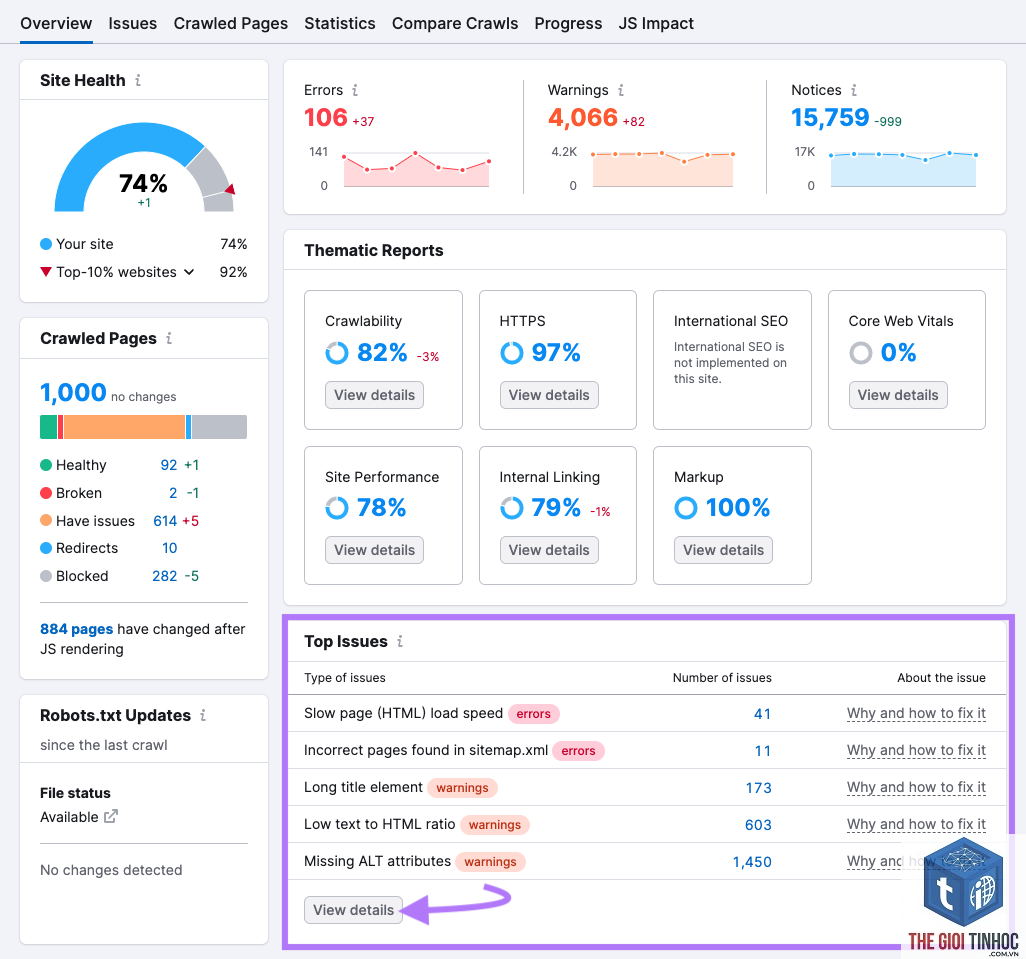
Task: View details for Site Performance
Action: click(374, 550)
